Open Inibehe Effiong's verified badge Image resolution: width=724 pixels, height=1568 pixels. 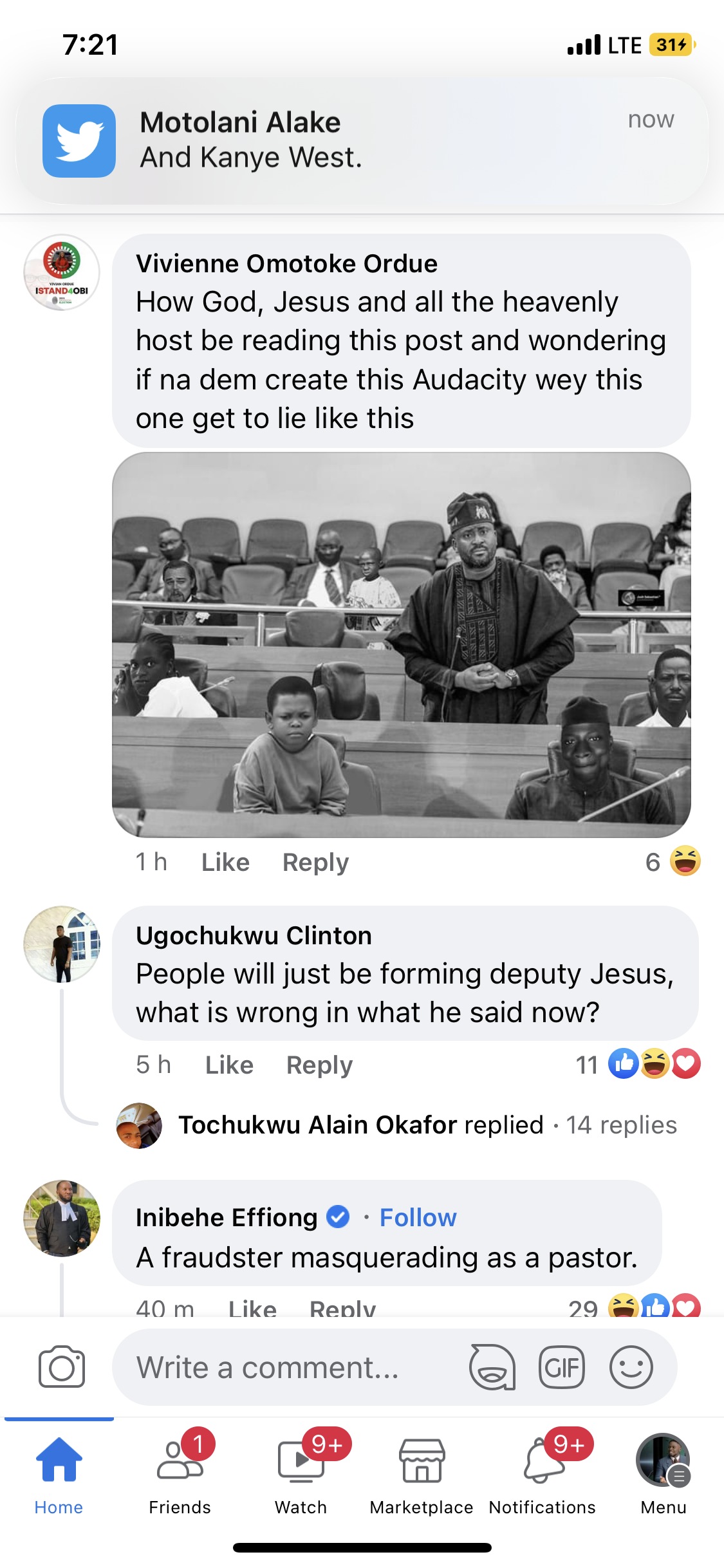click(x=338, y=1217)
